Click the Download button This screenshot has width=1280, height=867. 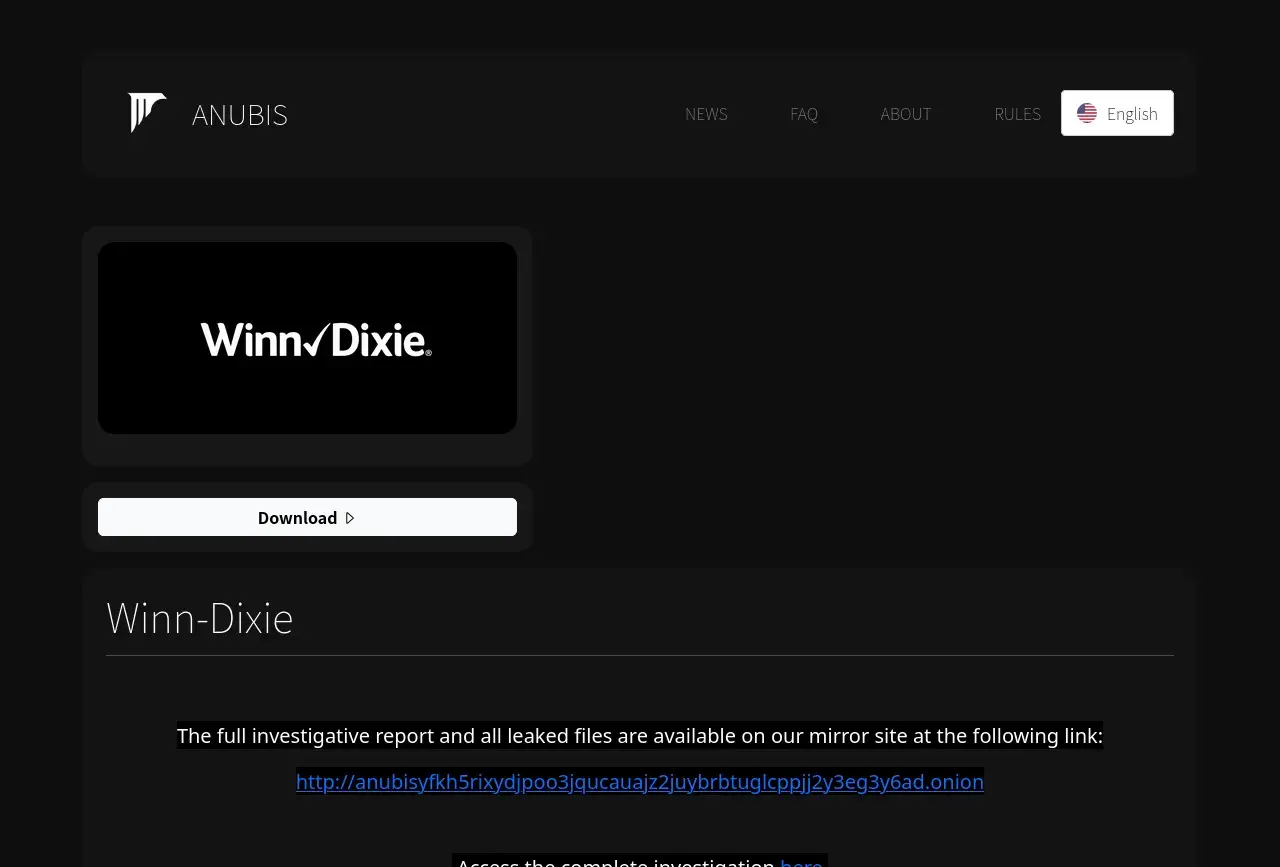click(307, 517)
